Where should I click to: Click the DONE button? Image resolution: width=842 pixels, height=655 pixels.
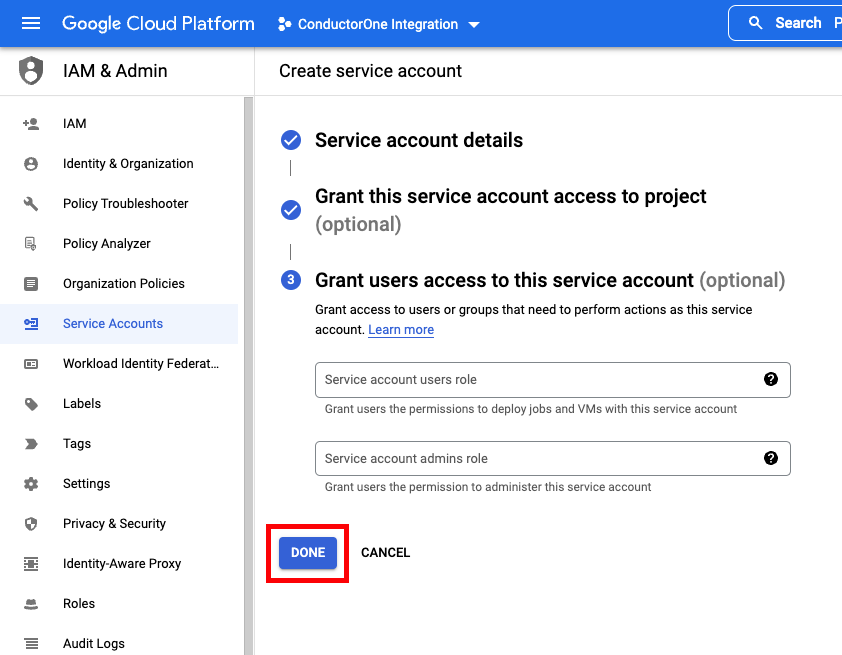tap(308, 552)
